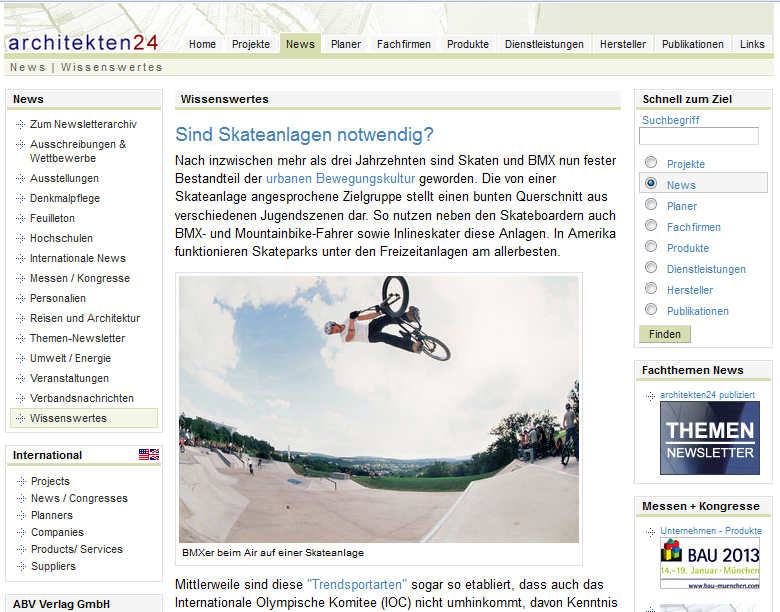Open the Dienstleistungen navigation tab
The width and height of the screenshot is (780, 612).
[544, 44]
